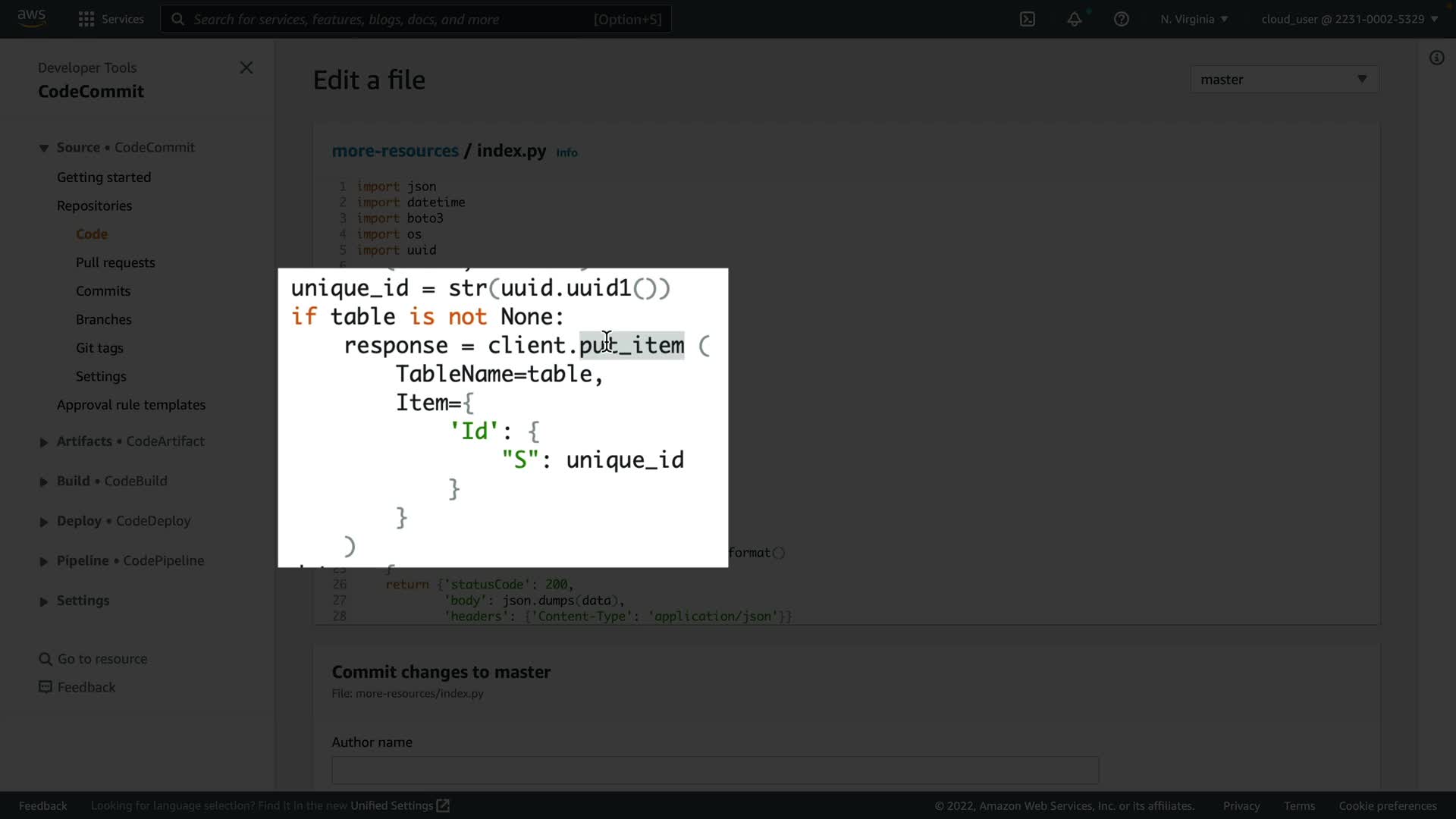Click the Go to resource search icon
1456x819 pixels.
[x=45, y=659]
